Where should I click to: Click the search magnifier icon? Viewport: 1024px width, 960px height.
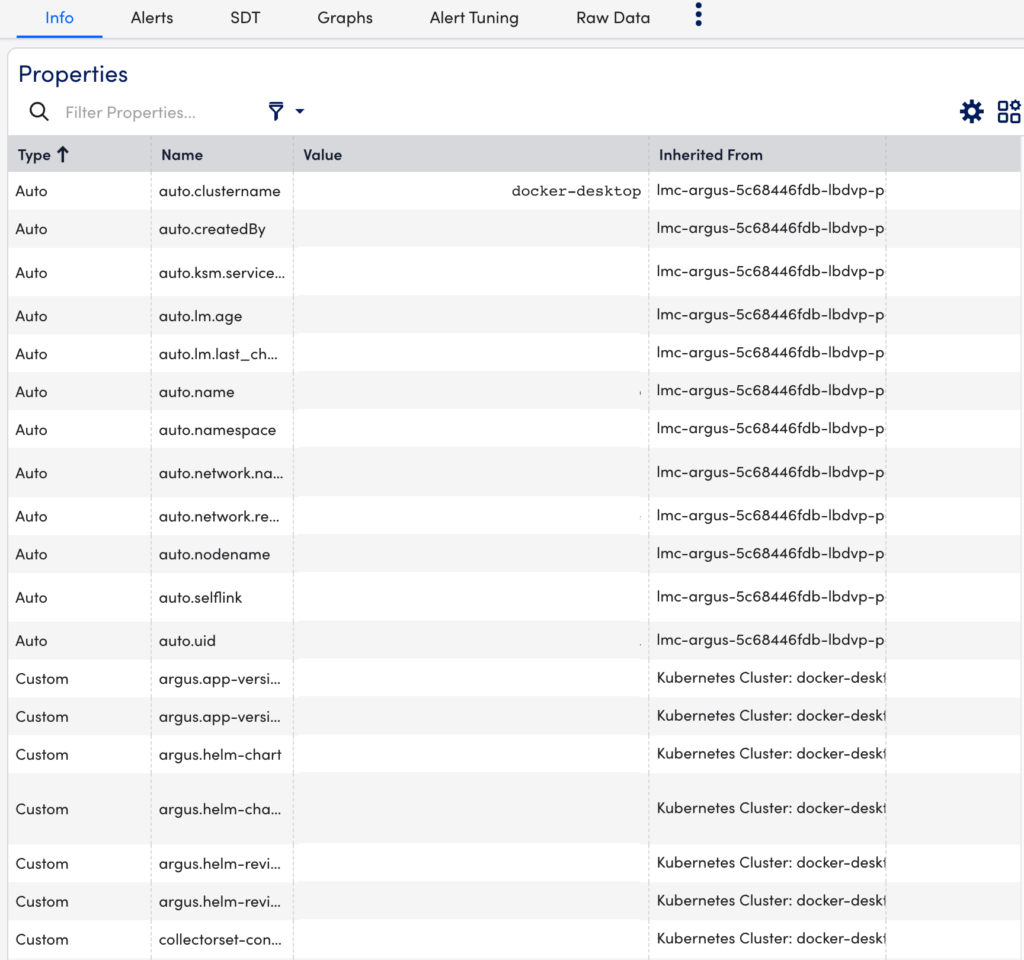point(38,112)
